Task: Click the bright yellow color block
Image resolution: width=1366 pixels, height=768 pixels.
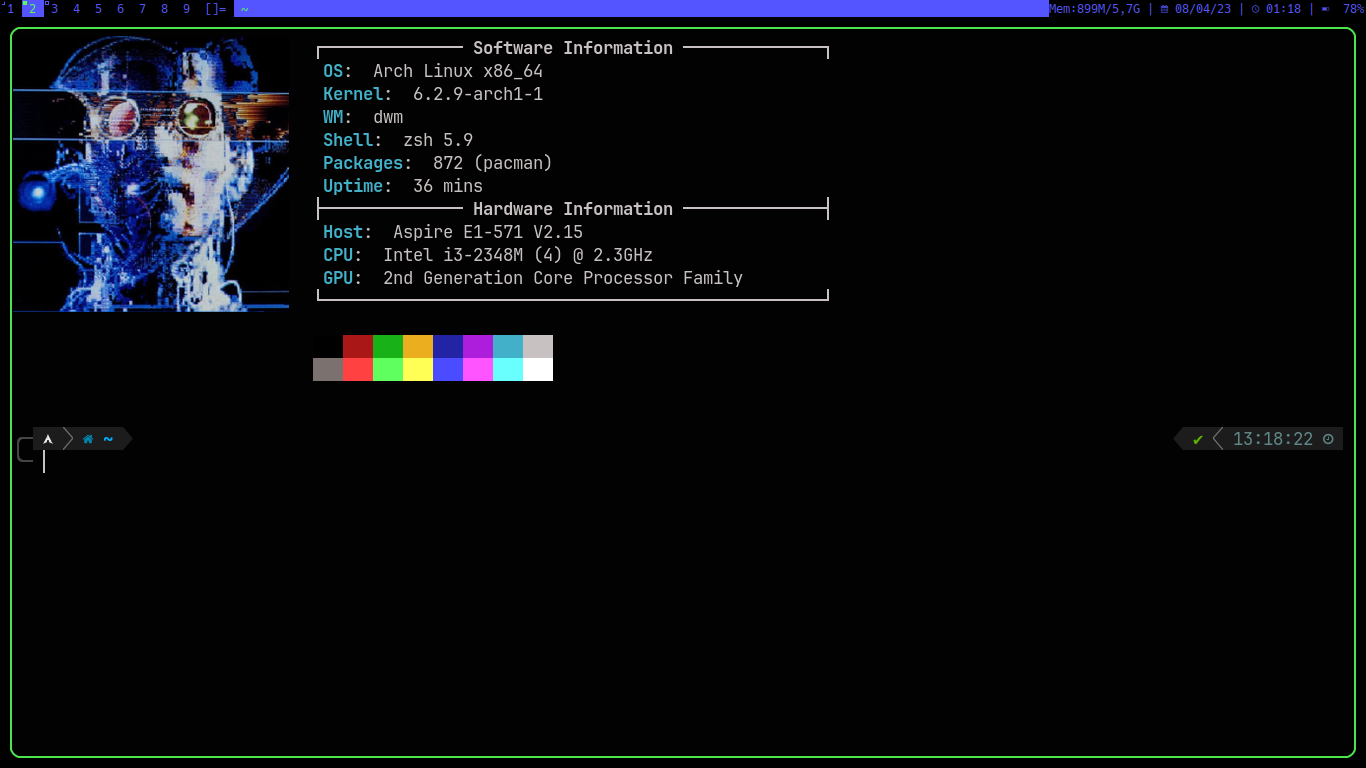Action: pos(418,369)
